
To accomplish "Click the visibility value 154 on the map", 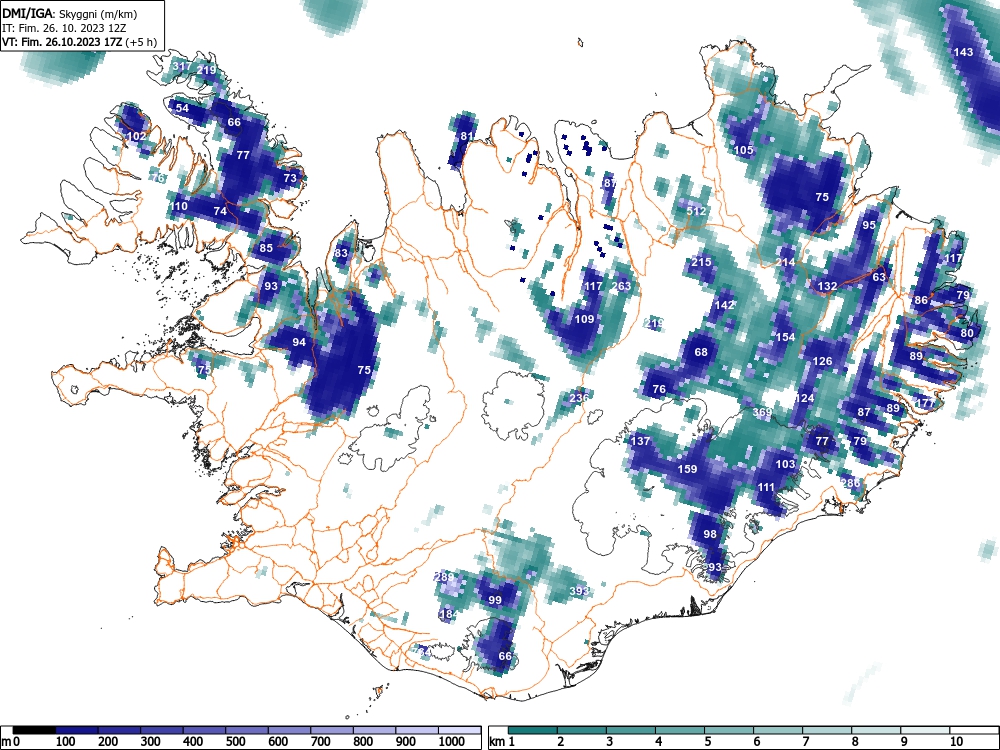I will click(786, 337).
